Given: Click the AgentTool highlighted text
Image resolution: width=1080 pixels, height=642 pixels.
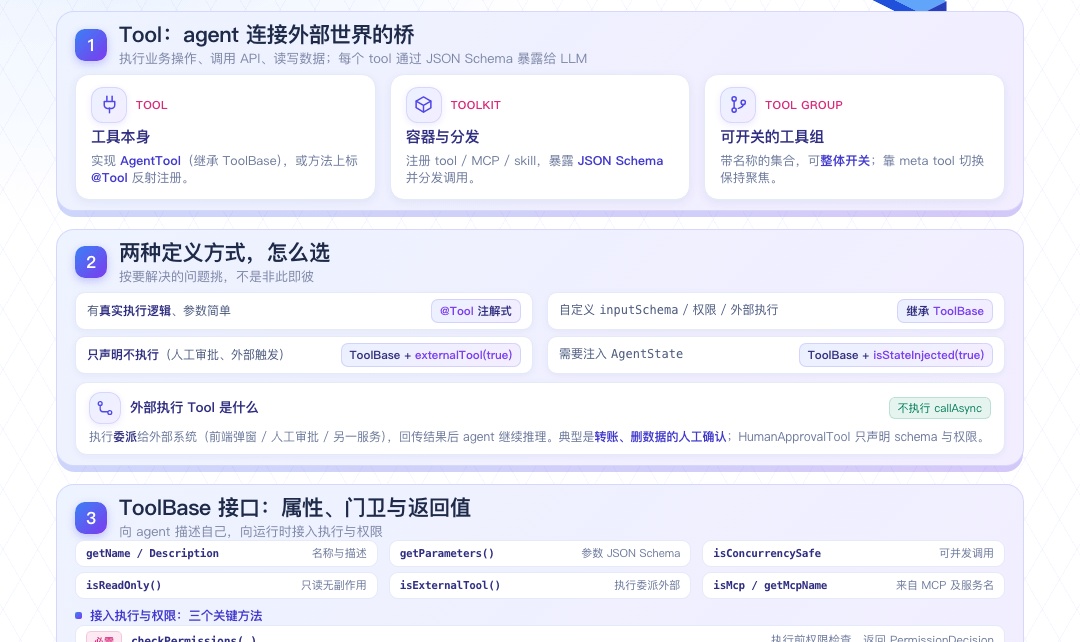Looking at the screenshot, I should coord(150,160).
